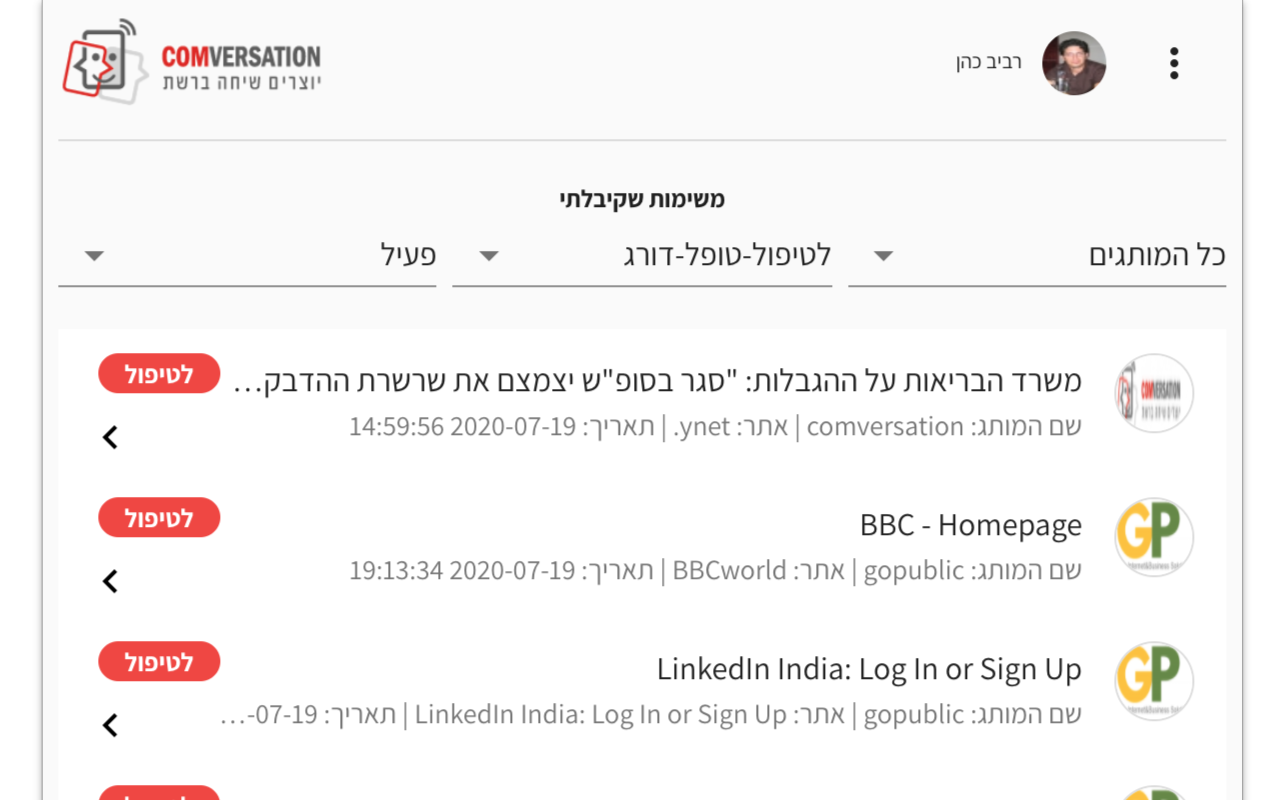Image resolution: width=1280 pixels, height=800 pixels.
Task: Click the לטיפול badge on the ynet task
Action: click(159, 374)
